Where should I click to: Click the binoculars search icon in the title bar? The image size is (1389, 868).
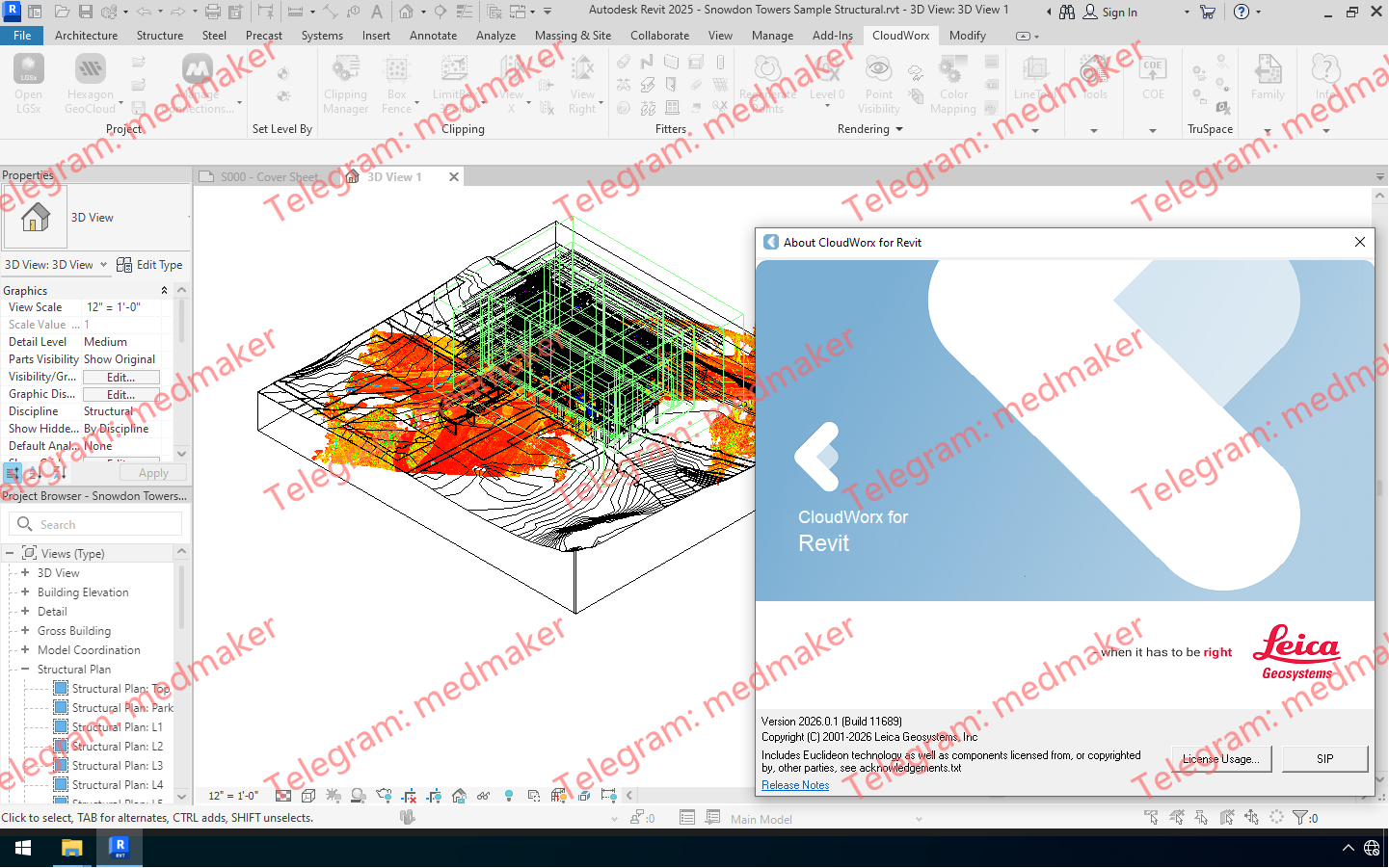[1067, 12]
